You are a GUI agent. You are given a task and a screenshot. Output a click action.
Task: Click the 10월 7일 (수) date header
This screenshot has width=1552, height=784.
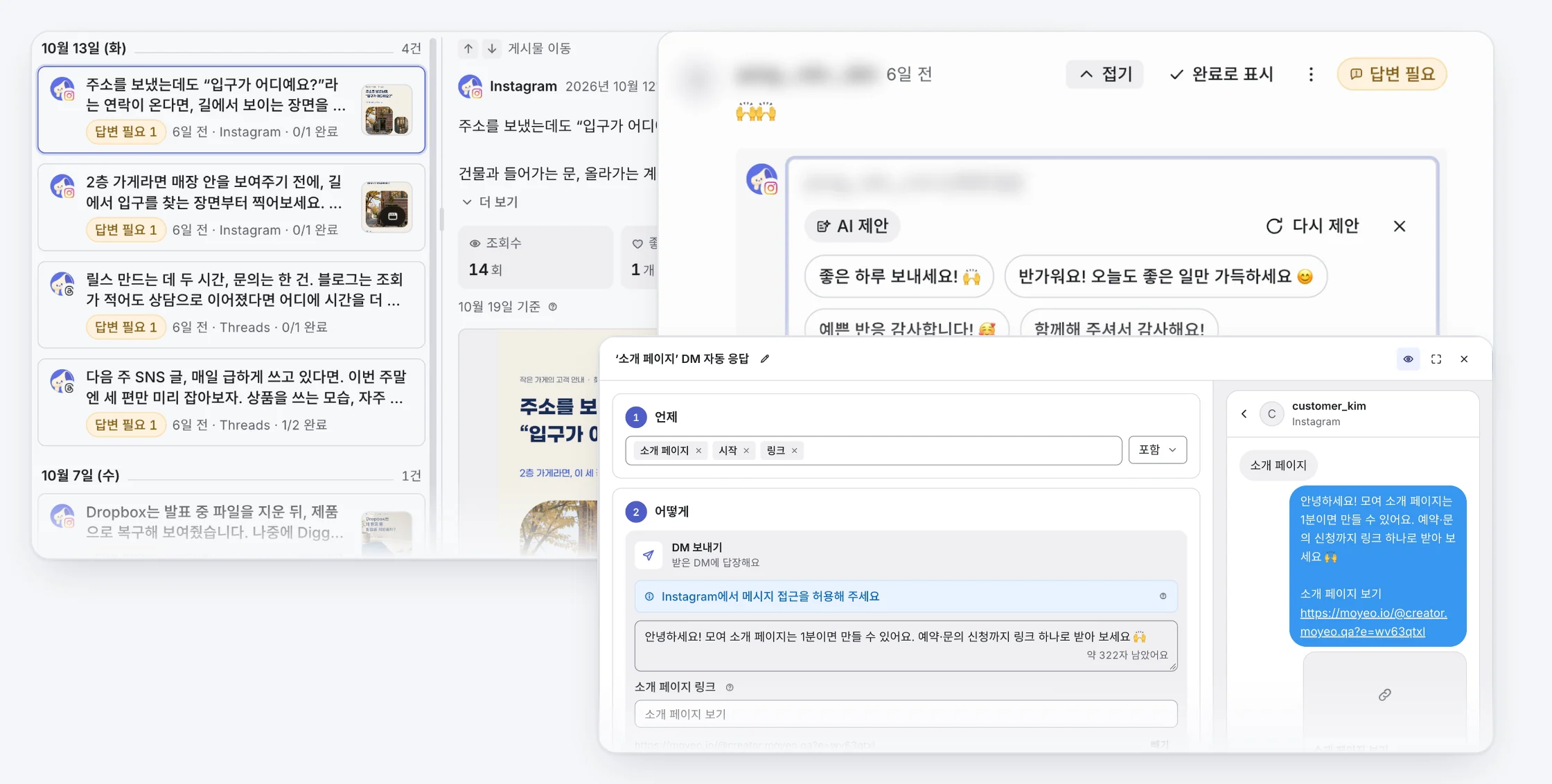[80, 476]
